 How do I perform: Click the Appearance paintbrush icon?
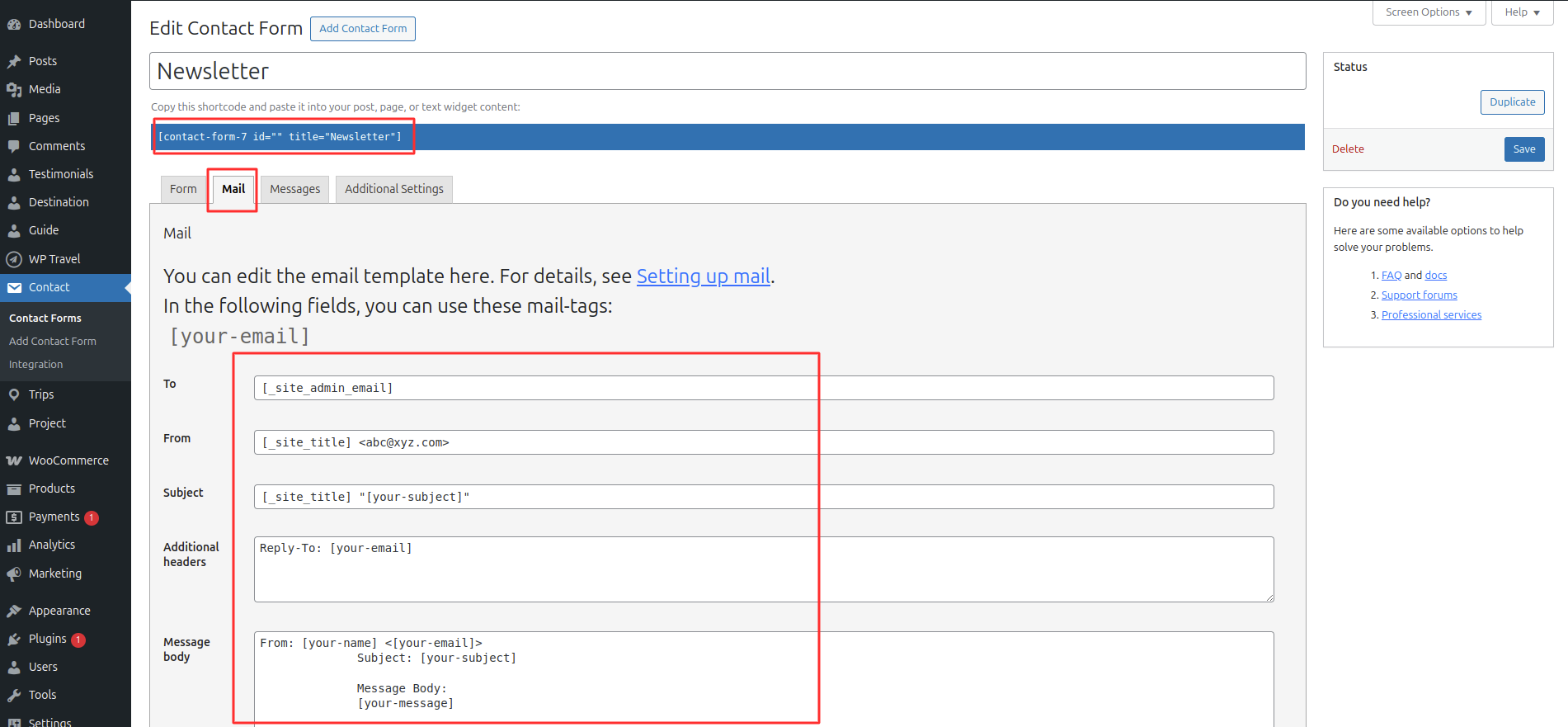[14, 611]
